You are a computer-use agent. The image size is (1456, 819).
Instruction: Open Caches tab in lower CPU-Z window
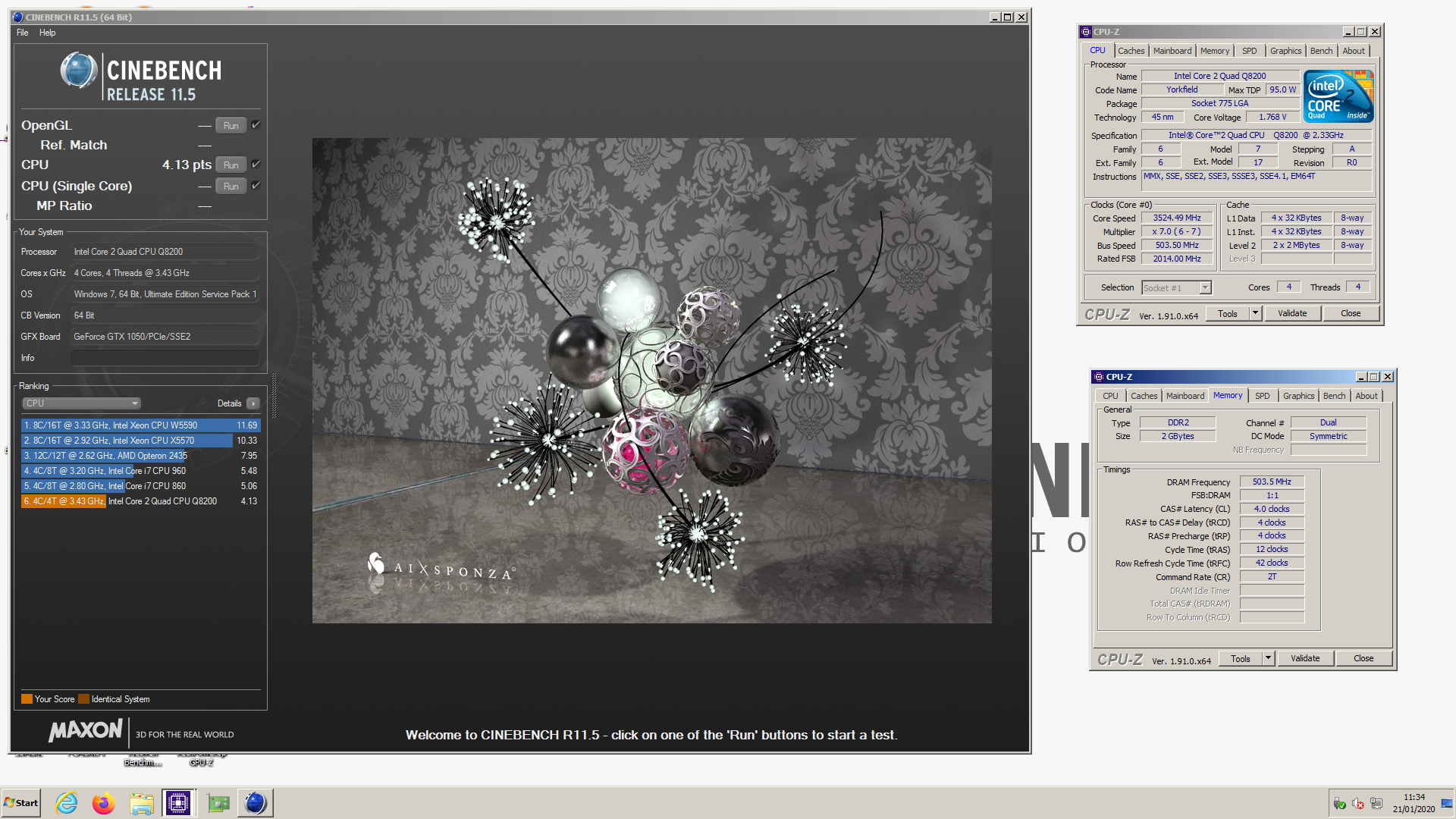[1144, 396]
